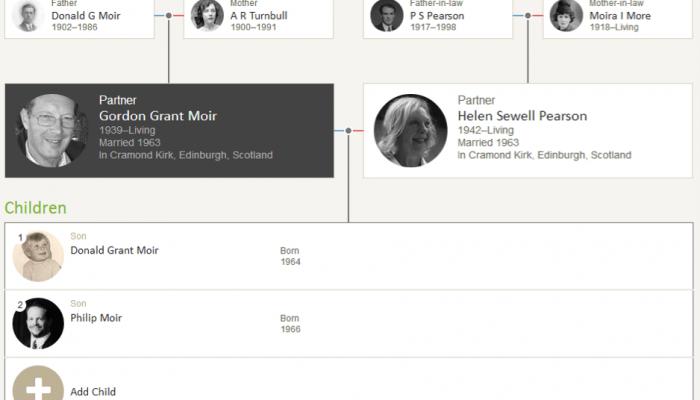Select the Donald Grant Moir child row
Screen dimensions: 700x400
coord(349,256)
